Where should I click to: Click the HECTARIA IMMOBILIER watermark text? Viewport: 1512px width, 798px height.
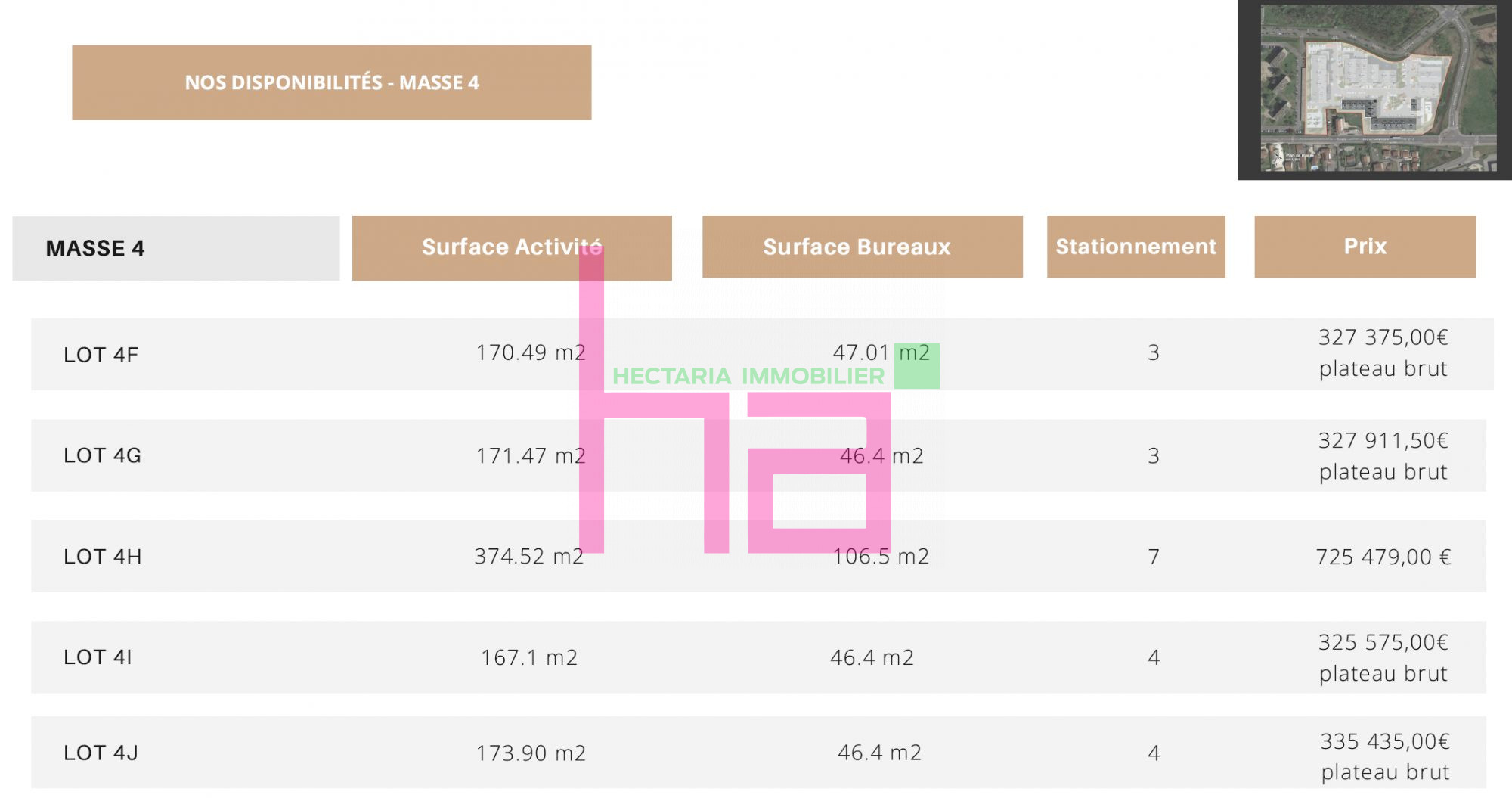pyautogui.click(x=748, y=376)
